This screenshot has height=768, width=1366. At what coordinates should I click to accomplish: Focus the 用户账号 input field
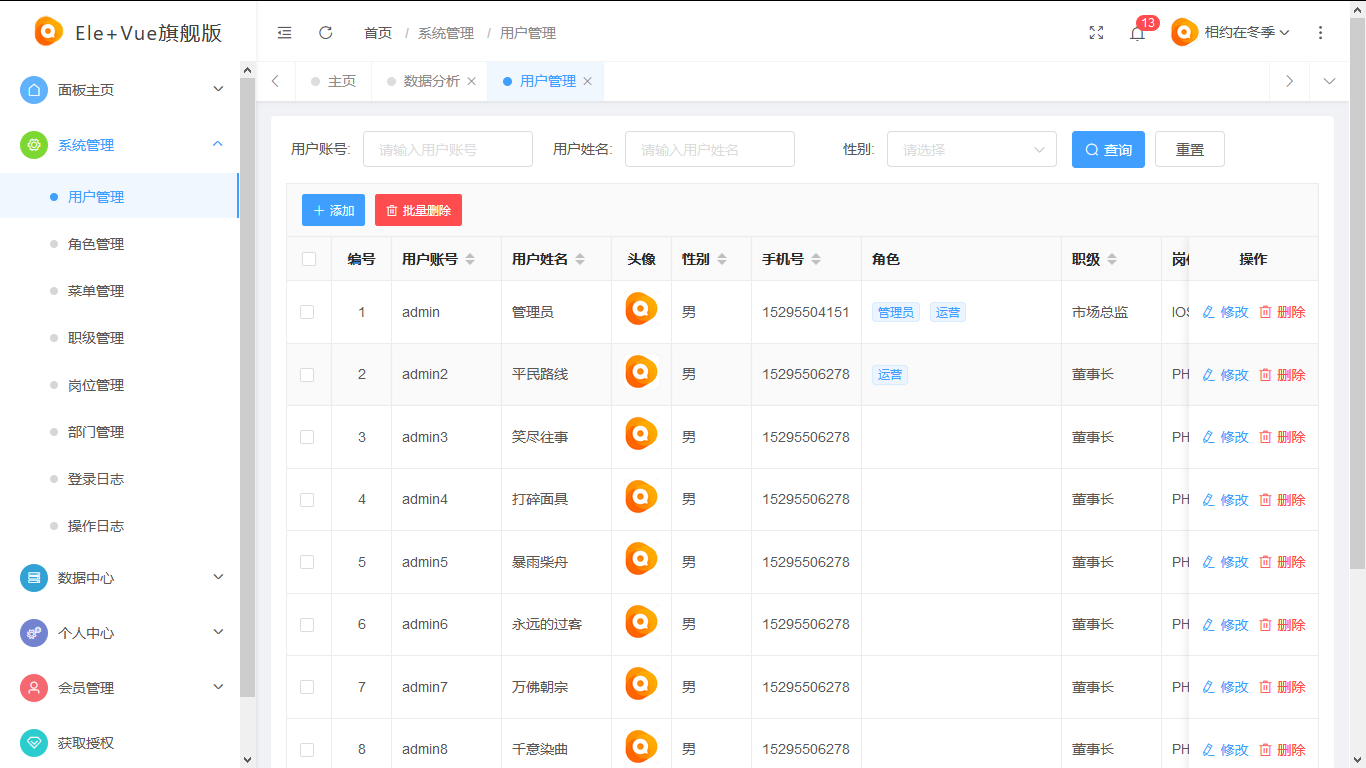448,149
